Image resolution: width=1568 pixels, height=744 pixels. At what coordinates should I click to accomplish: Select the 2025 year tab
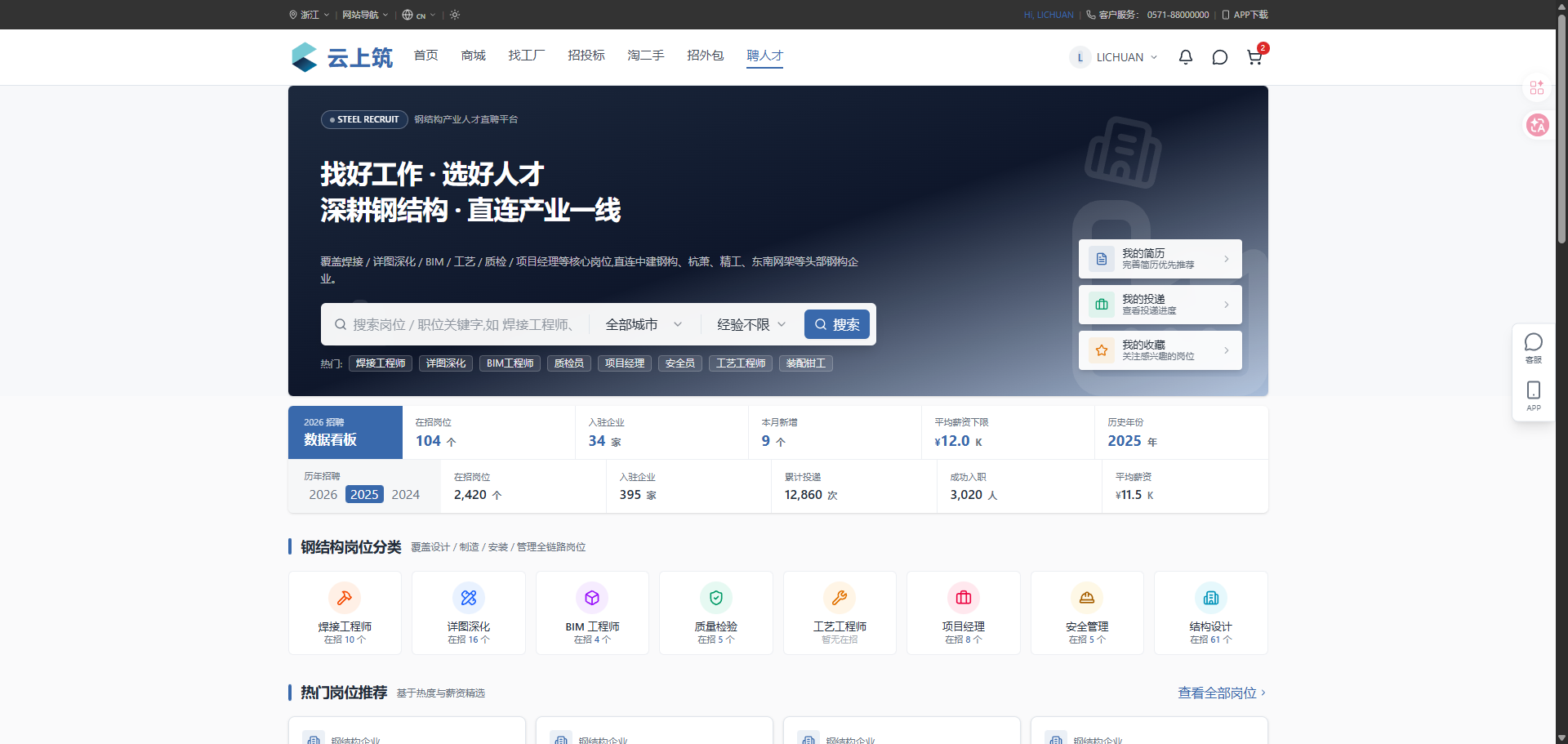click(x=364, y=494)
